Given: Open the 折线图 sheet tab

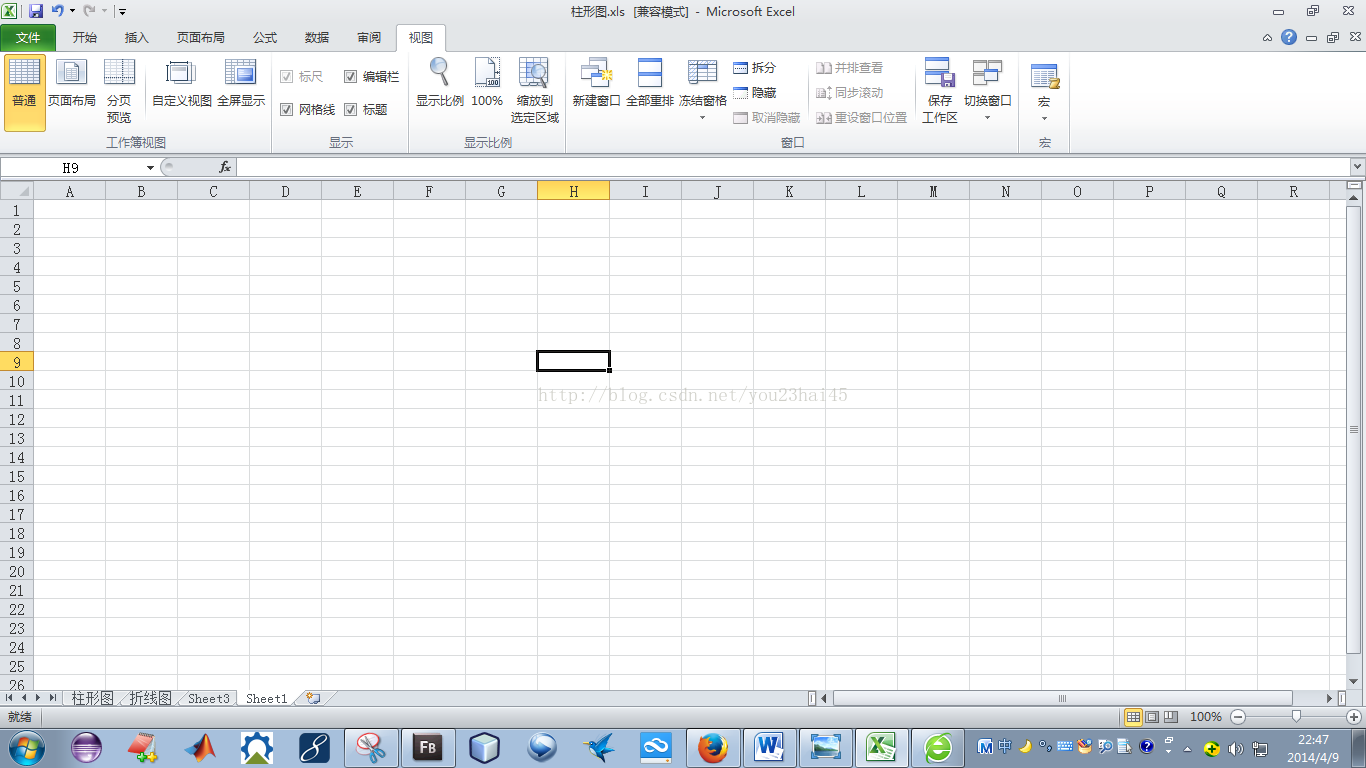Looking at the screenshot, I should coord(150,698).
